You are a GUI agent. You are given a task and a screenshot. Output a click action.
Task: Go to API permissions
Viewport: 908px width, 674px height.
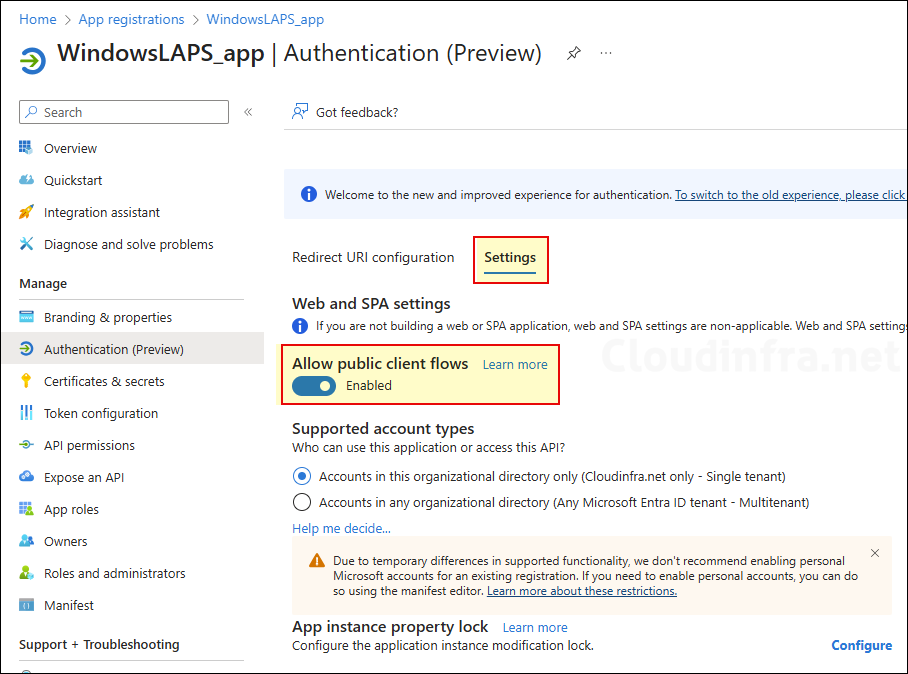[90, 445]
